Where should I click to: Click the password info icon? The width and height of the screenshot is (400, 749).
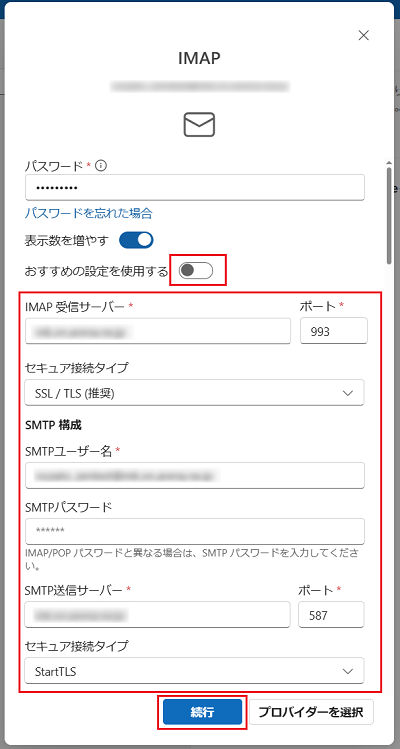click(x=100, y=165)
